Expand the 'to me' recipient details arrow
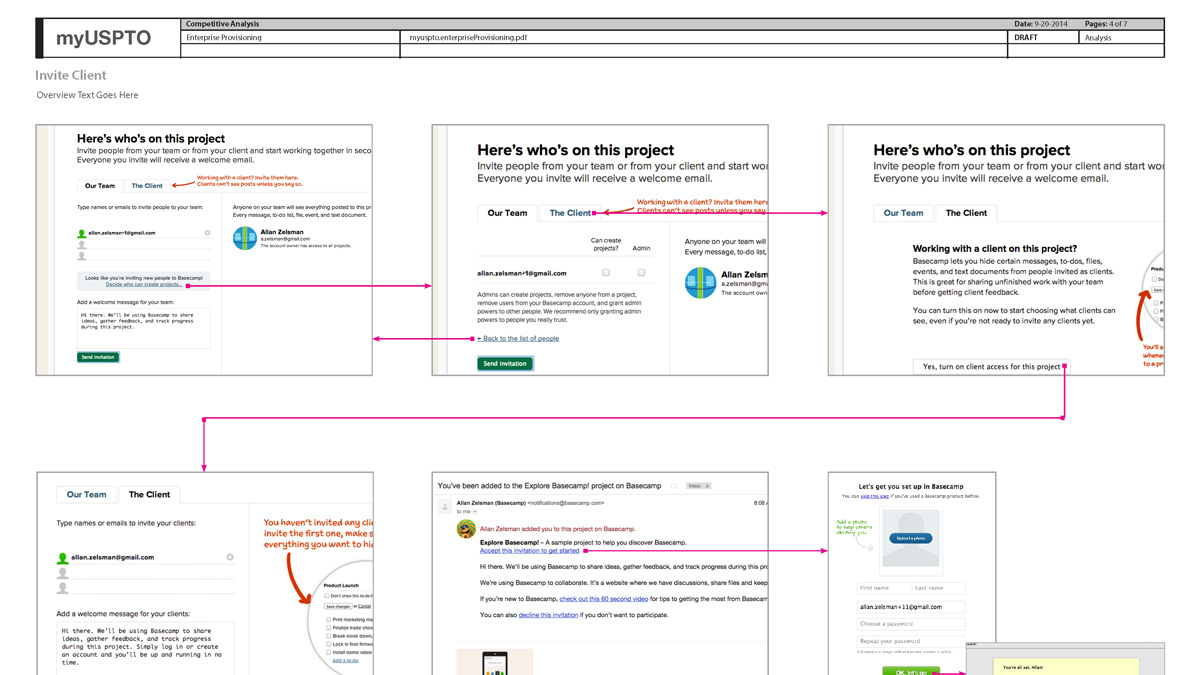The height and width of the screenshot is (675, 1200). pos(475,512)
